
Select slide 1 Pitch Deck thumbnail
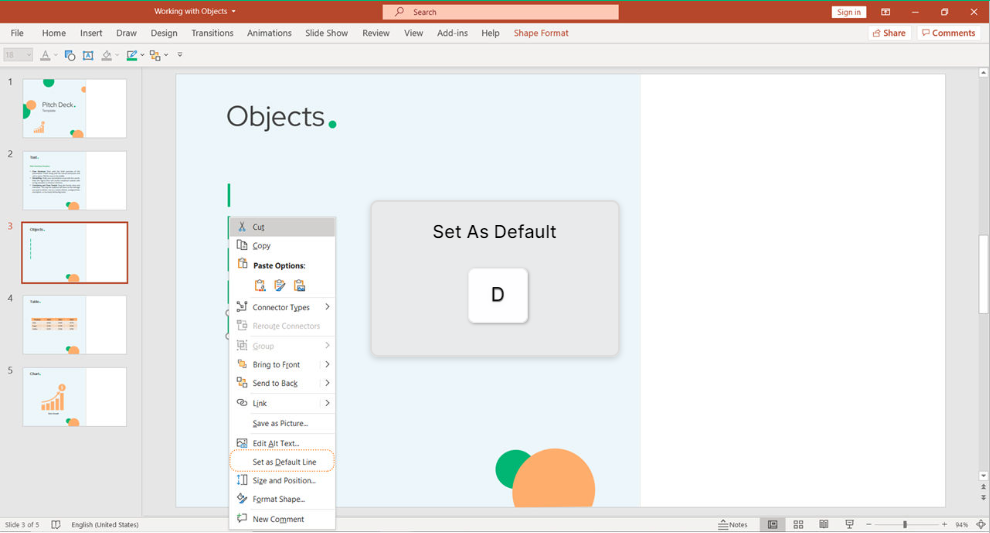coord(75,108)
